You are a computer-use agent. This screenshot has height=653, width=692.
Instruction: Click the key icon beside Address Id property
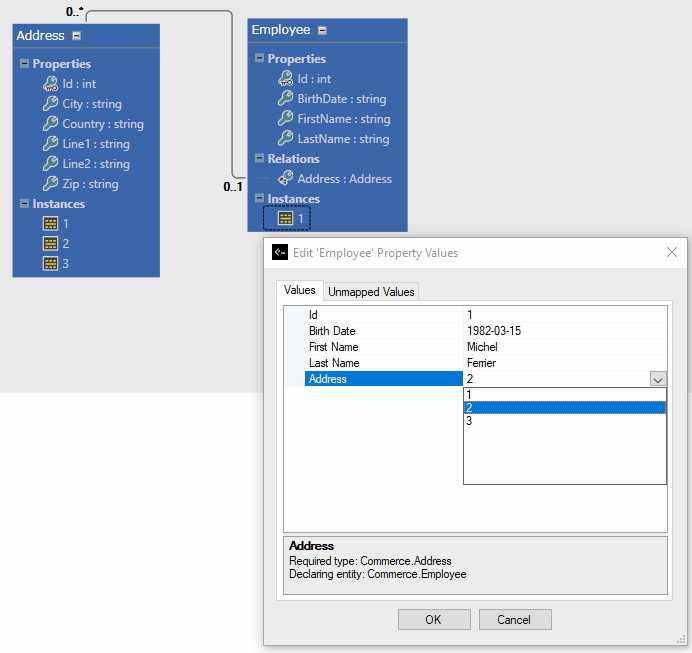(x=50, y=84)
